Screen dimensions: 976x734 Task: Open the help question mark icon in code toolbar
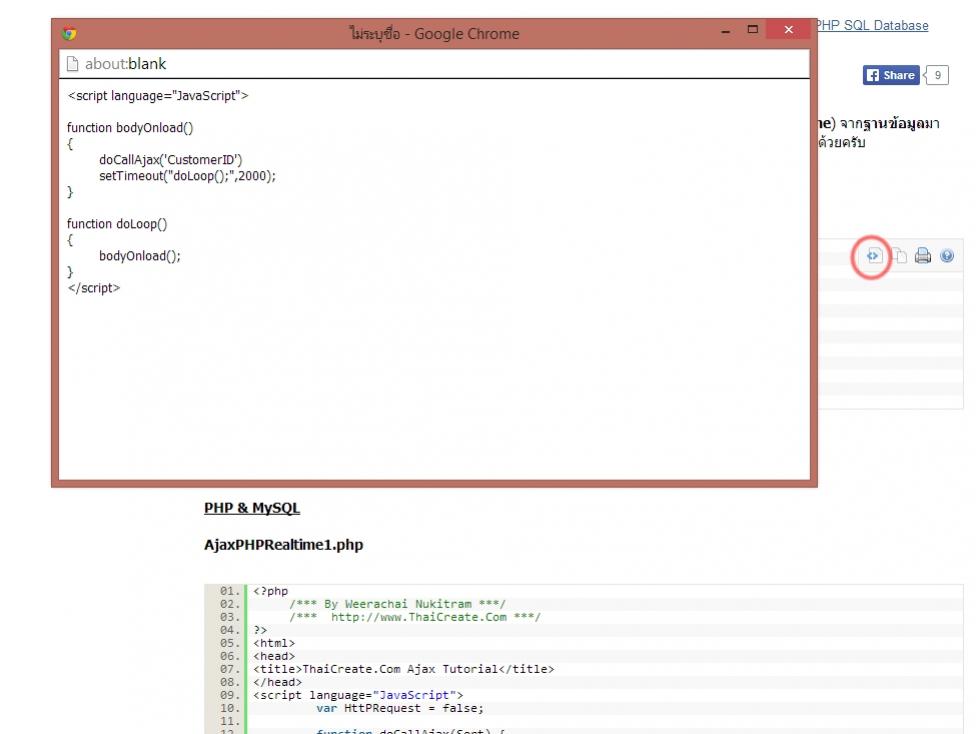947,256
